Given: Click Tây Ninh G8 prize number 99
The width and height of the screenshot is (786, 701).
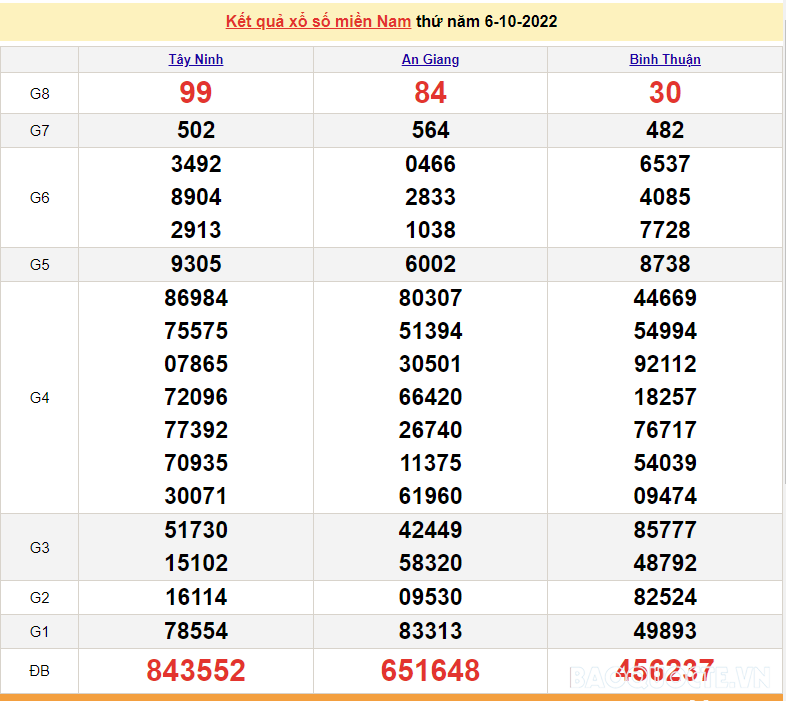Looking at the screenshot, I should pos(196,93).
